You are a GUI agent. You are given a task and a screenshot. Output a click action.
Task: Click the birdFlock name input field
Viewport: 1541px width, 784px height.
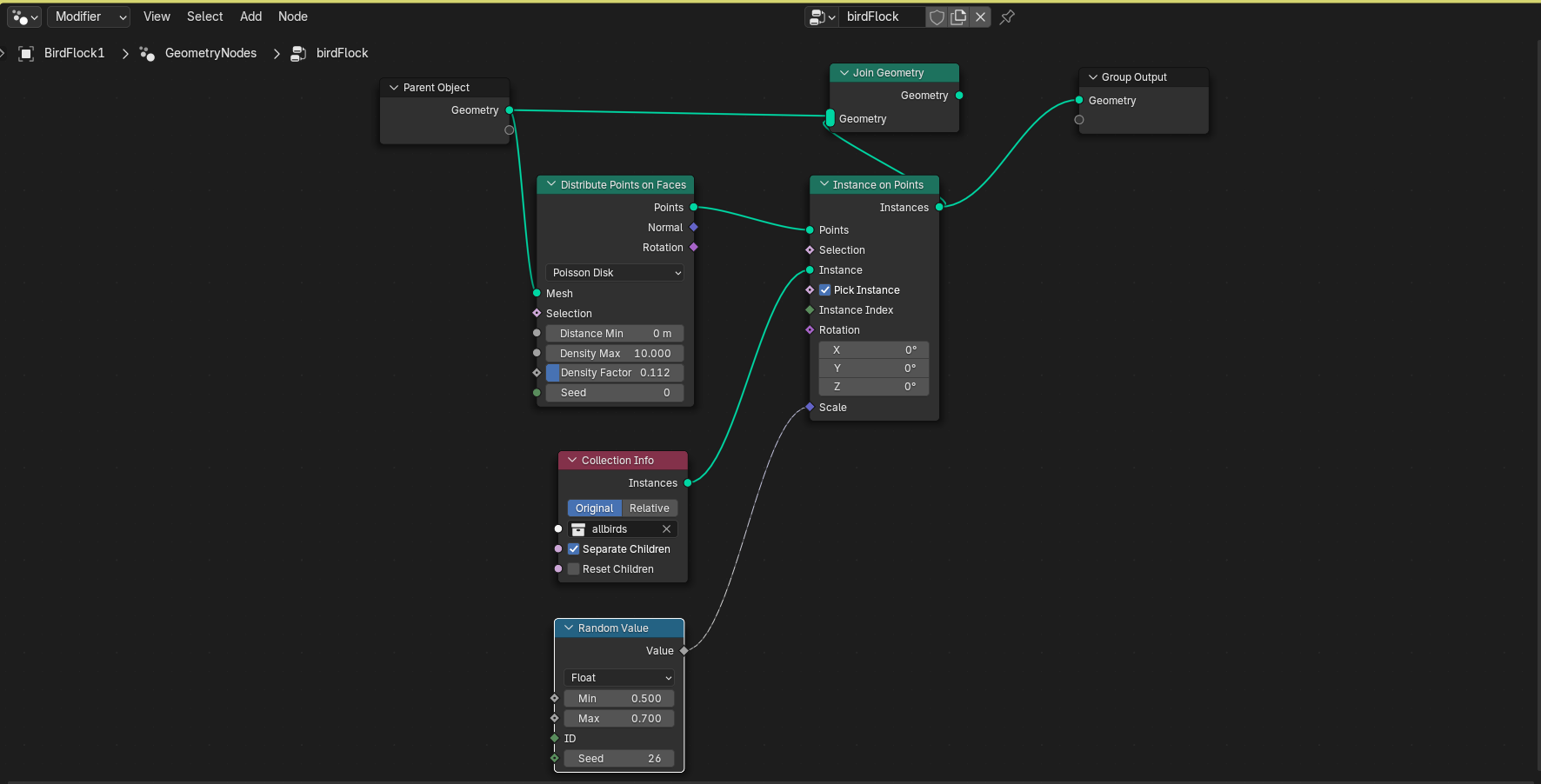pos(881,17)
